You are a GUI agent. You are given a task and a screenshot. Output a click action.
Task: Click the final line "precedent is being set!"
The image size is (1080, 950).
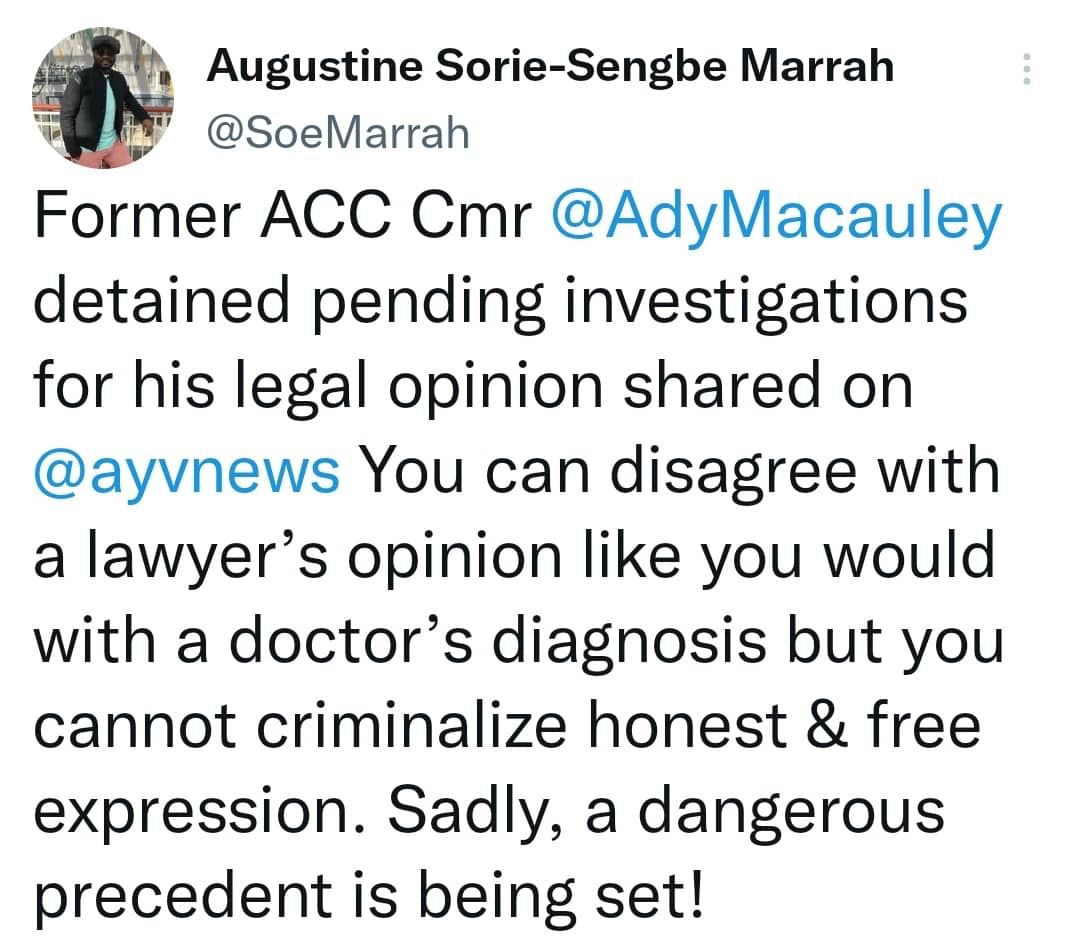click(369, 896)
